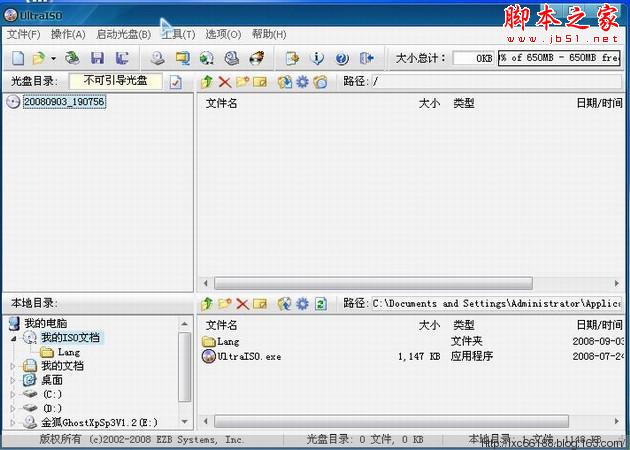Mount image to virtual drive icon

pos(232,59)
